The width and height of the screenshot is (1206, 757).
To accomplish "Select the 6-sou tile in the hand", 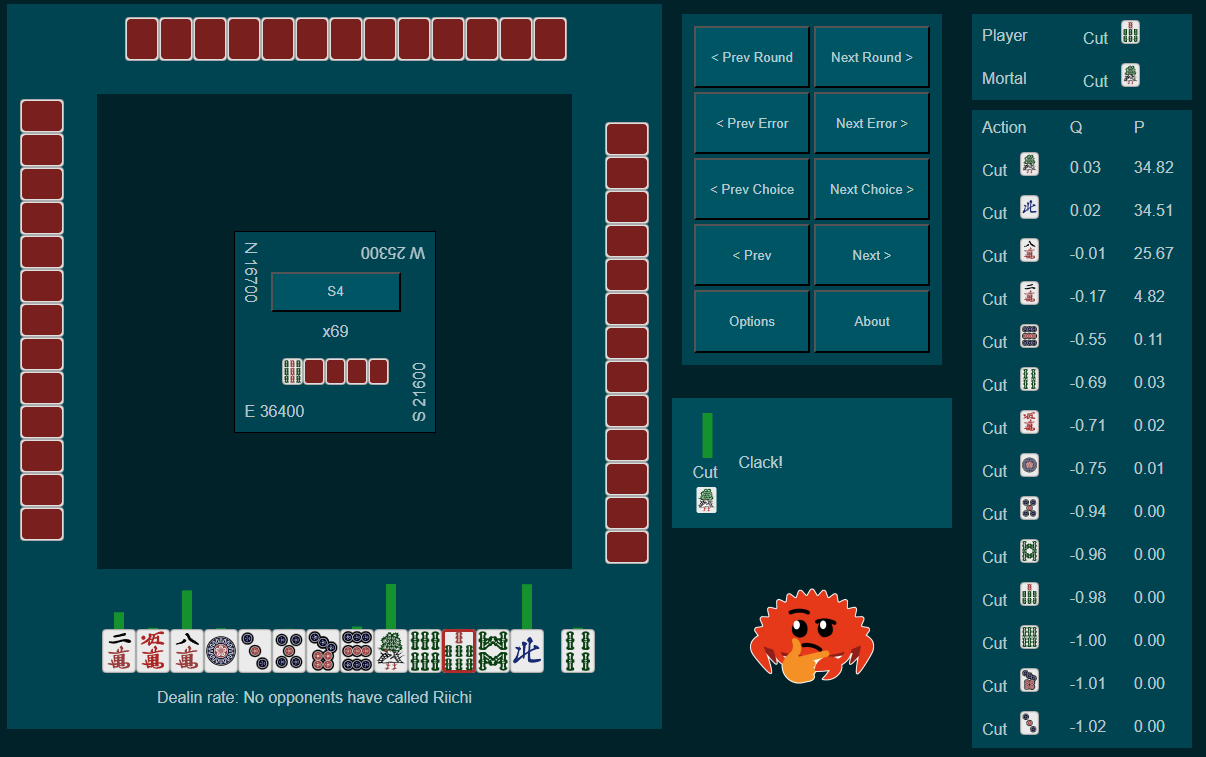I will tap(425, 651).
